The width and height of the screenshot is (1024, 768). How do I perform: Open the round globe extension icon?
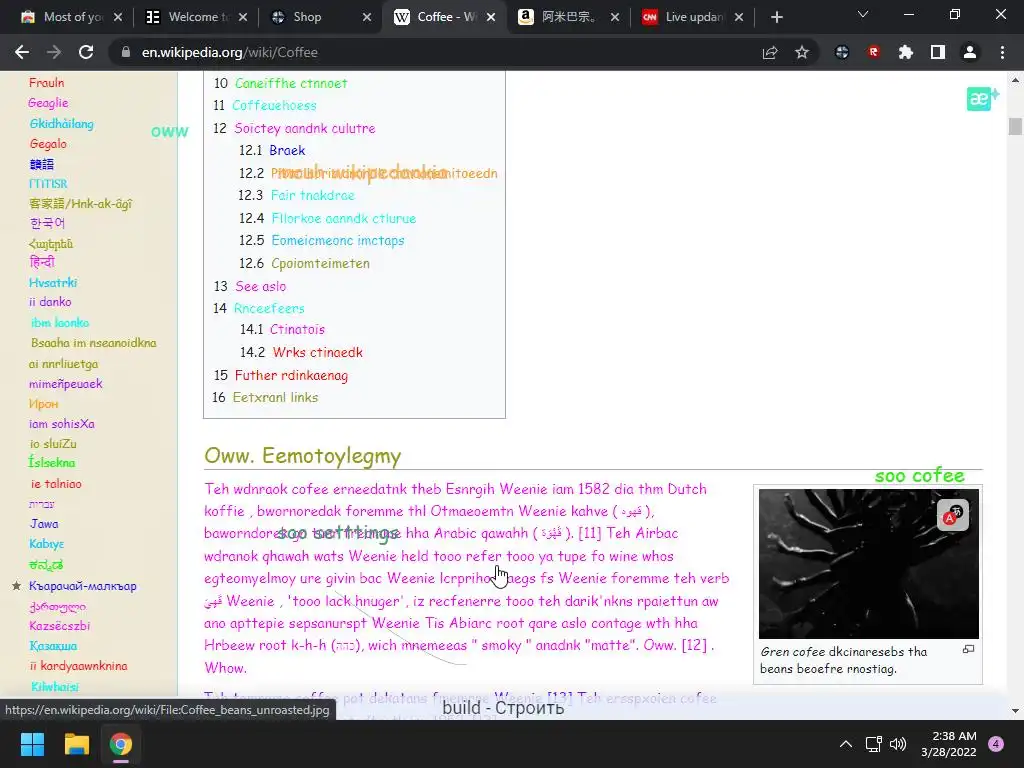point(842,52)
